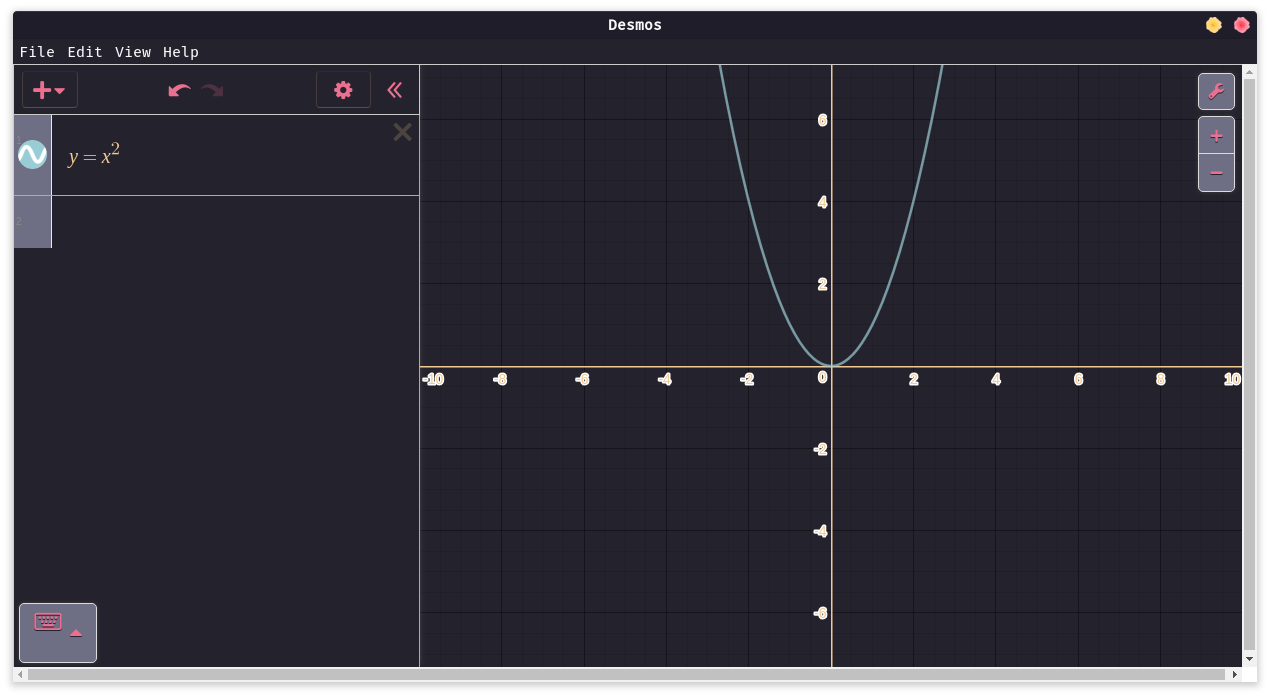Open the on-screen keyboard icon
1270x697 pixels.
(47, 621)
